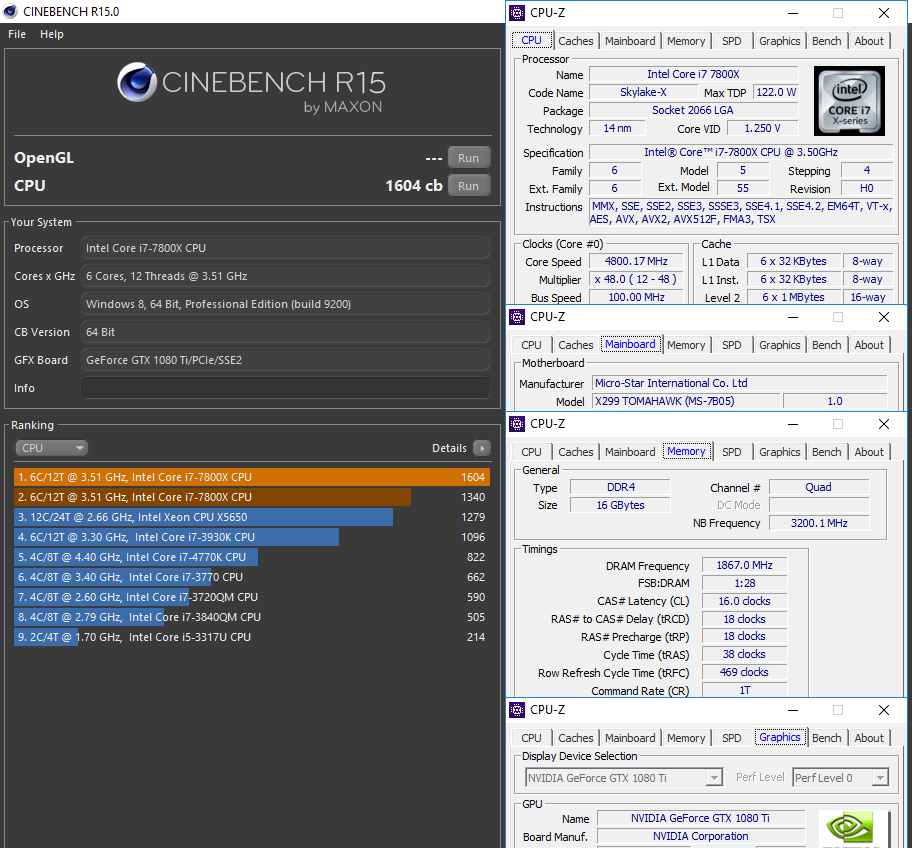Open Caches tab in Memory CPU-Z window
Viewport: 912px width, 848px height.
[576, 452]
